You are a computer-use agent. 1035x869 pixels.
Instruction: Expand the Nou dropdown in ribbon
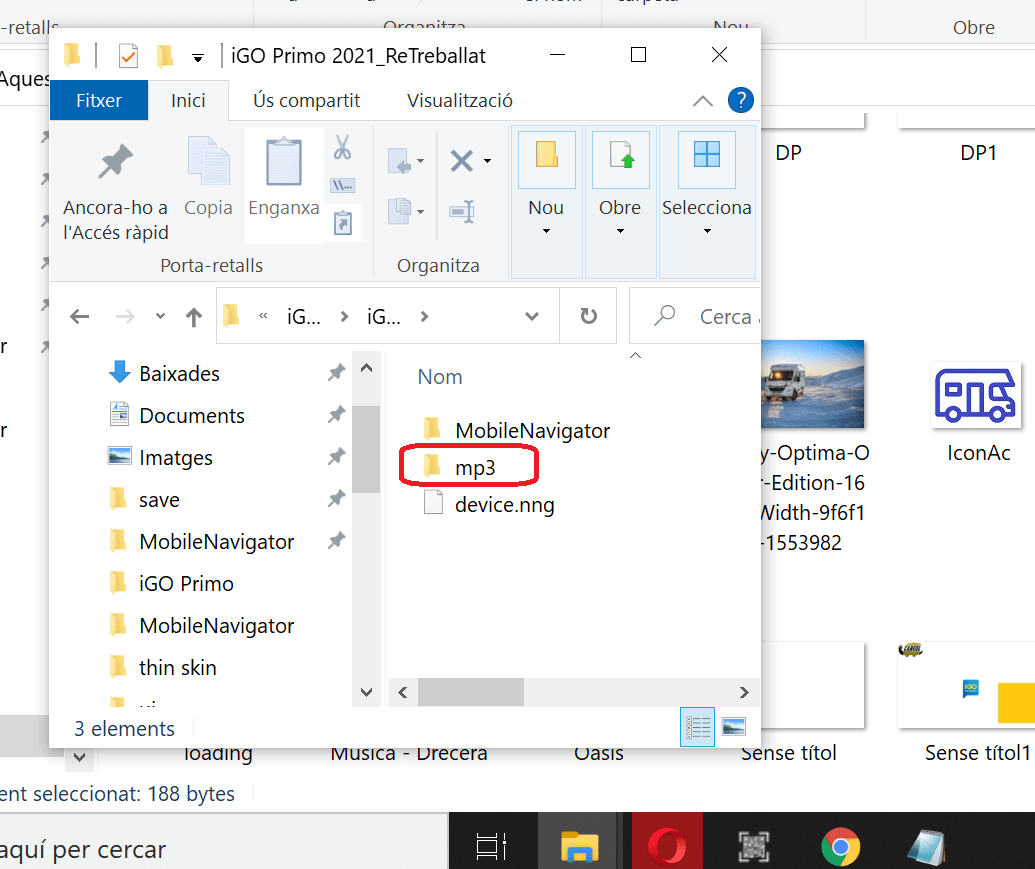point(546,232)
